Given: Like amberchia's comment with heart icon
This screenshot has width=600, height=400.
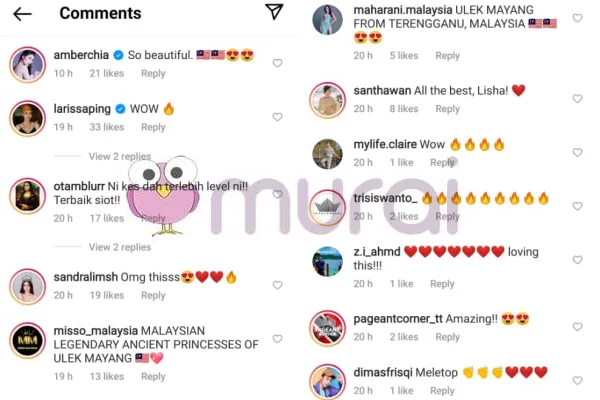Looking at the screenshot, I should pyautogui.click(x=277, y=63).
